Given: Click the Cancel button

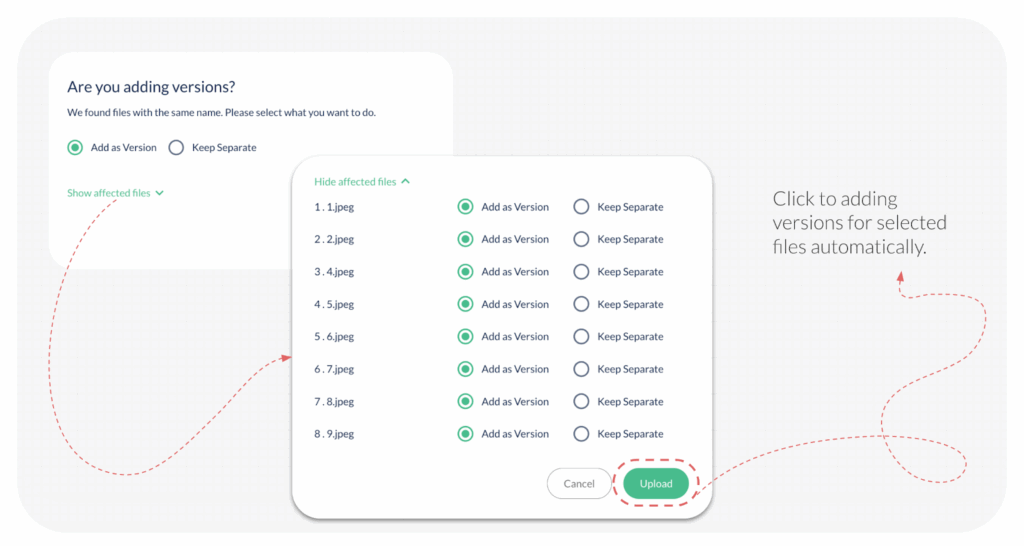Looking at the screenshot, I should (x=579, y=484).
